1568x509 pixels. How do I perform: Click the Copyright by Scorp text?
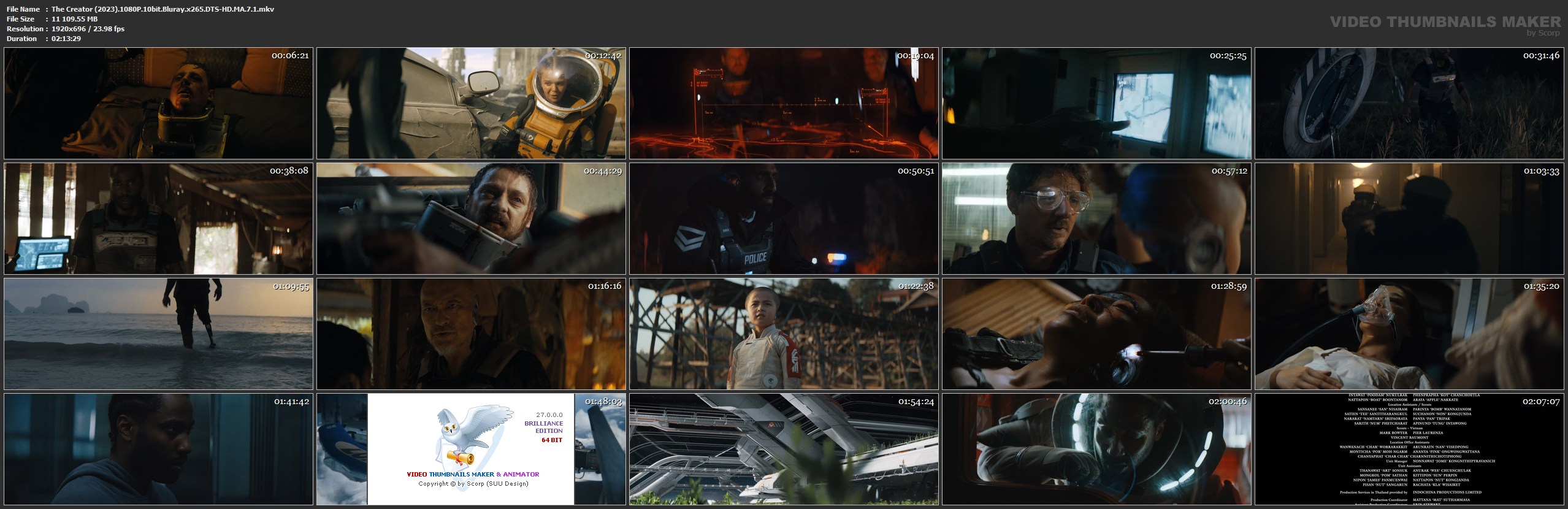[473, 484]
